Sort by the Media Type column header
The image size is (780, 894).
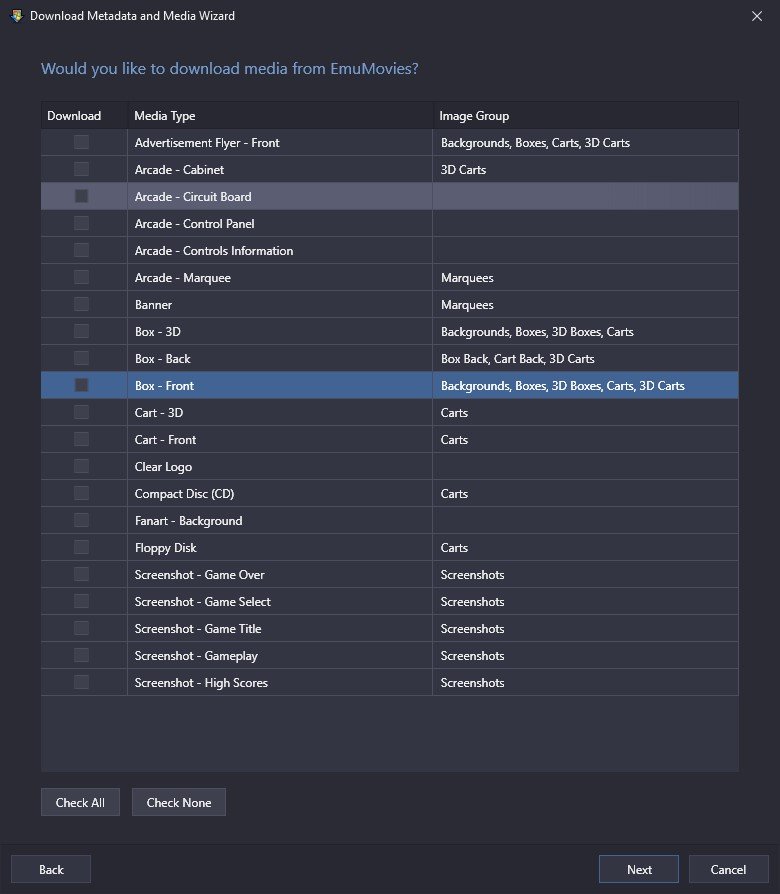click(280, 116)
